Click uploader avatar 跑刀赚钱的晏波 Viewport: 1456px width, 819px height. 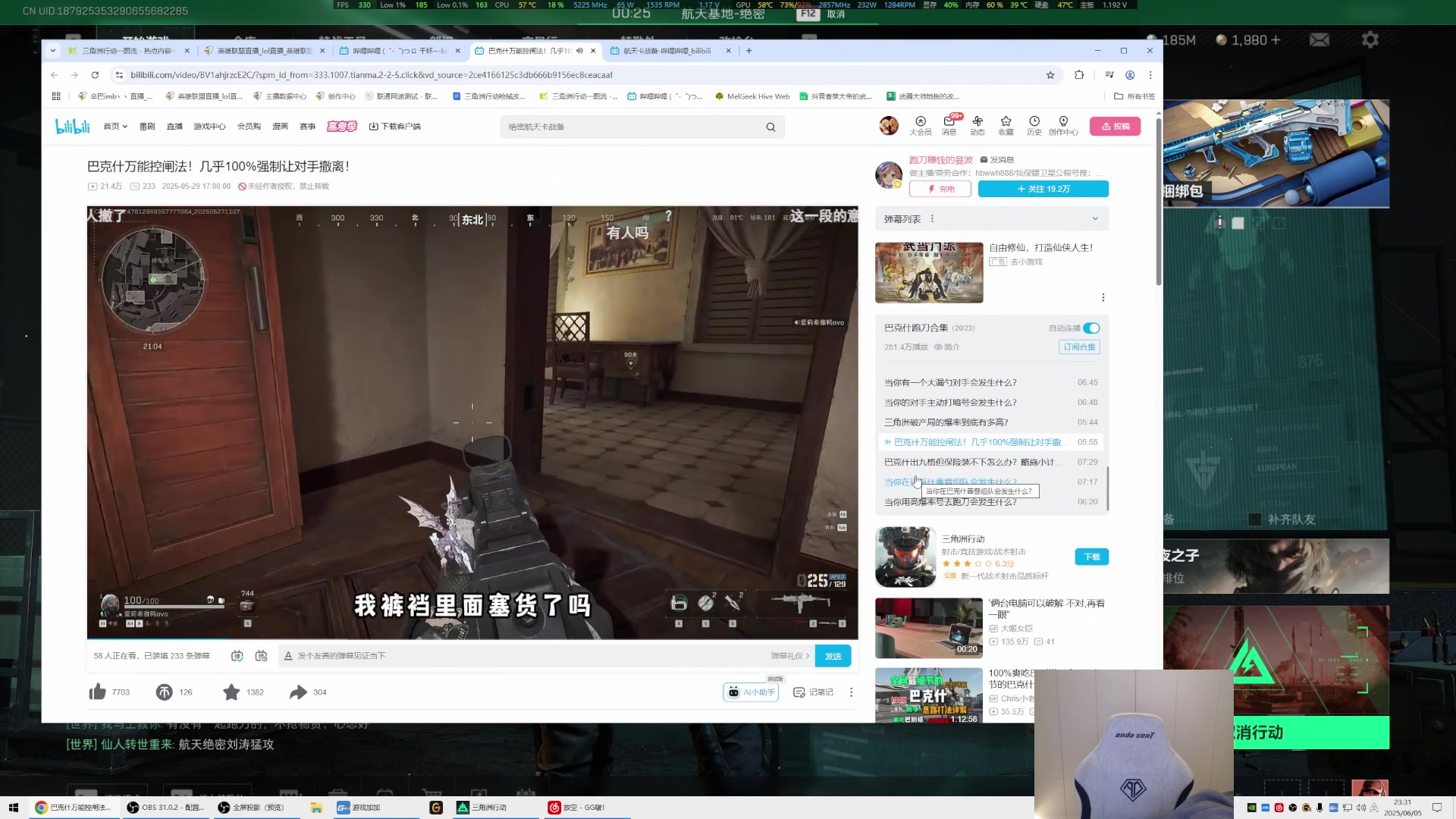[x=889, y=174]
